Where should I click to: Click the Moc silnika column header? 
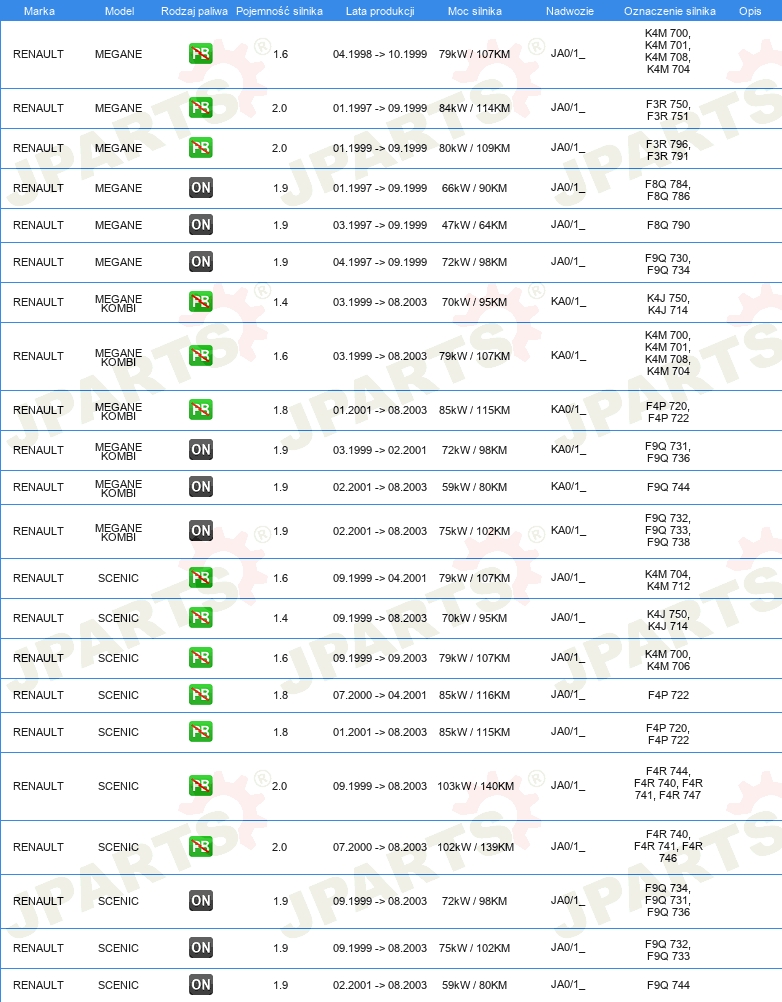pyautogui.click(x=475, y=11)
